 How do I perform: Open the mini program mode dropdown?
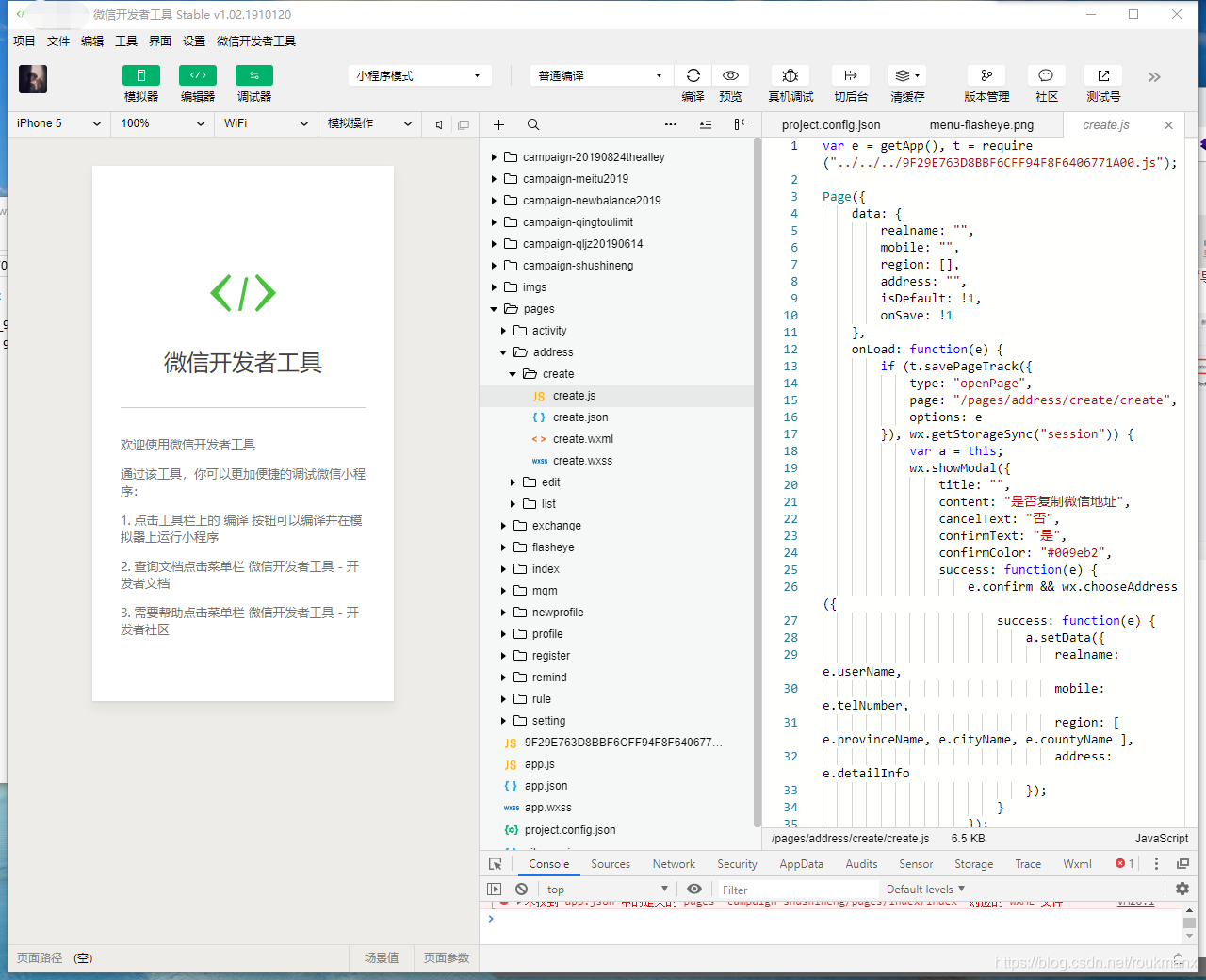(419, 75)
